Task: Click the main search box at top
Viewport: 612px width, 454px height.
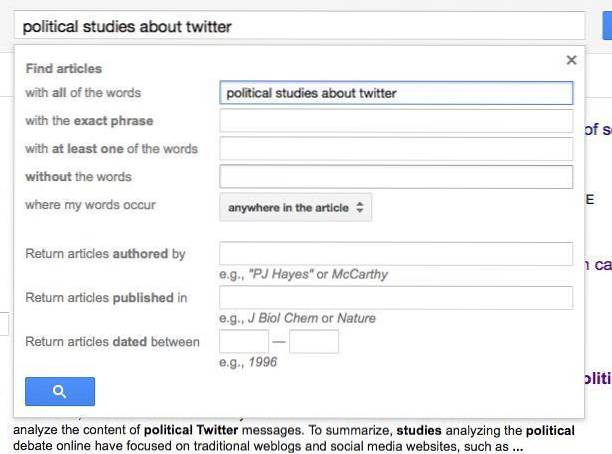Action: point(298,26)
